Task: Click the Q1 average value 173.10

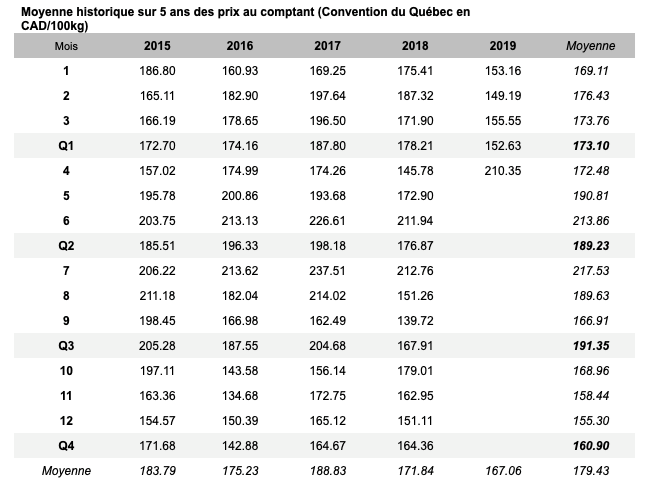Action: coord(590,146)
